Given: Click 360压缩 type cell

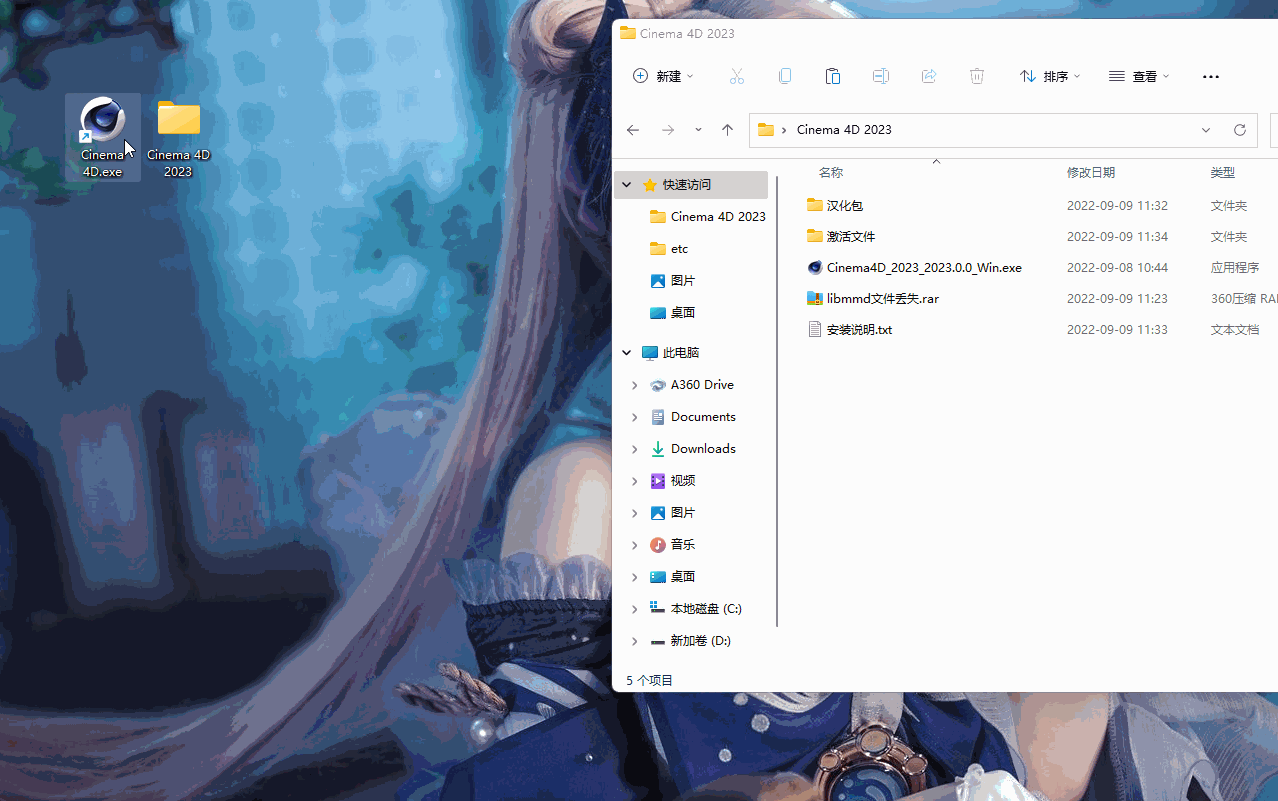Looking at the screenshot, I should click(1244, 299).
